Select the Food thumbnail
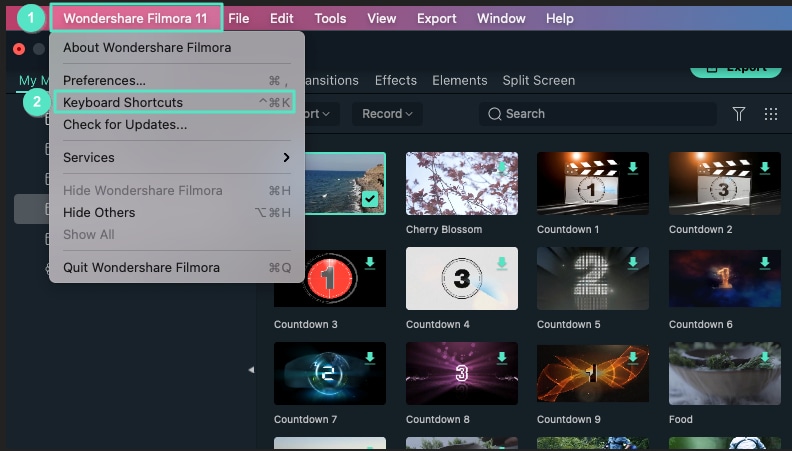 (724, 373)
